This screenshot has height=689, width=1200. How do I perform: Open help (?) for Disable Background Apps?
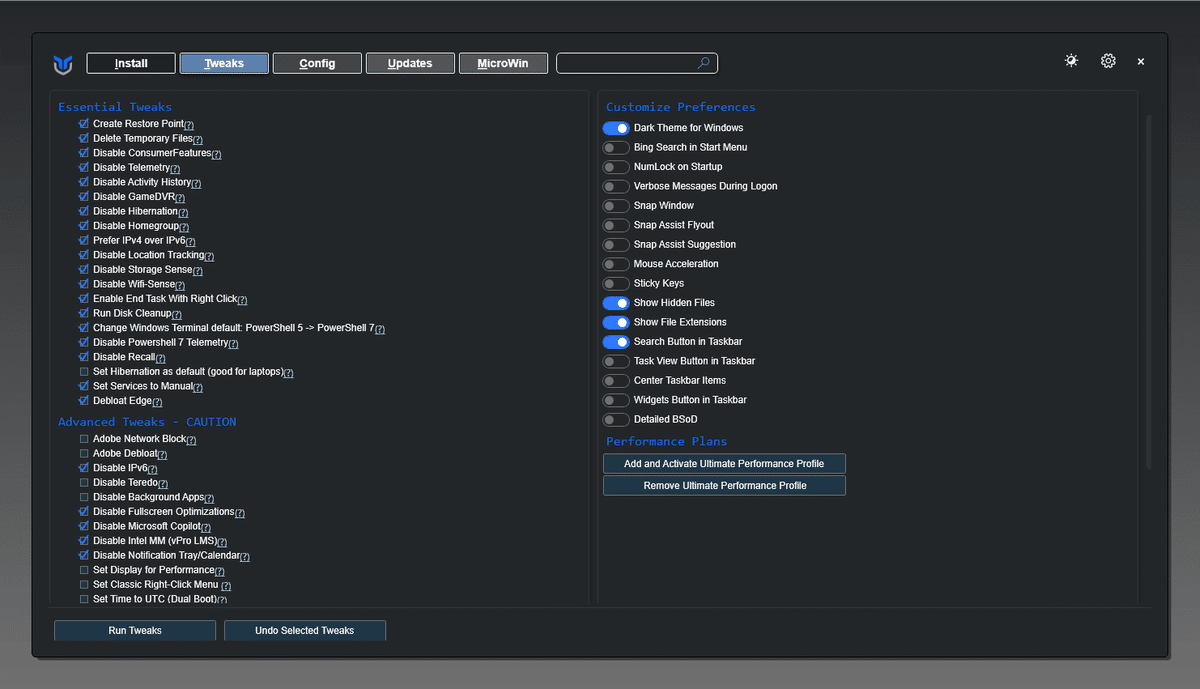209,498
